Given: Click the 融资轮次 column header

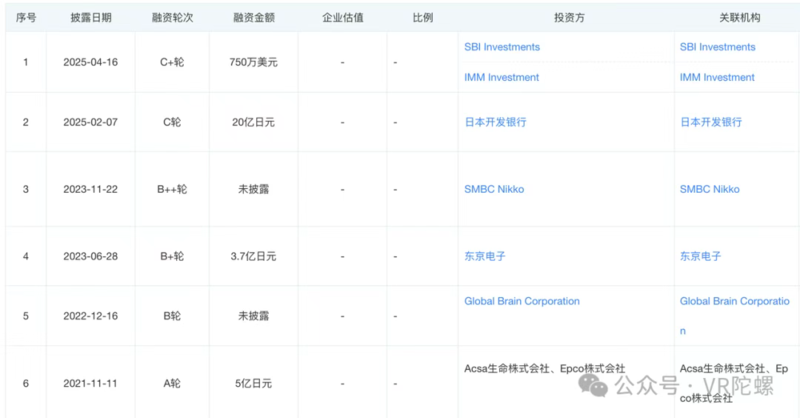Looking at the screenshot, I should (x=174, y=18).
